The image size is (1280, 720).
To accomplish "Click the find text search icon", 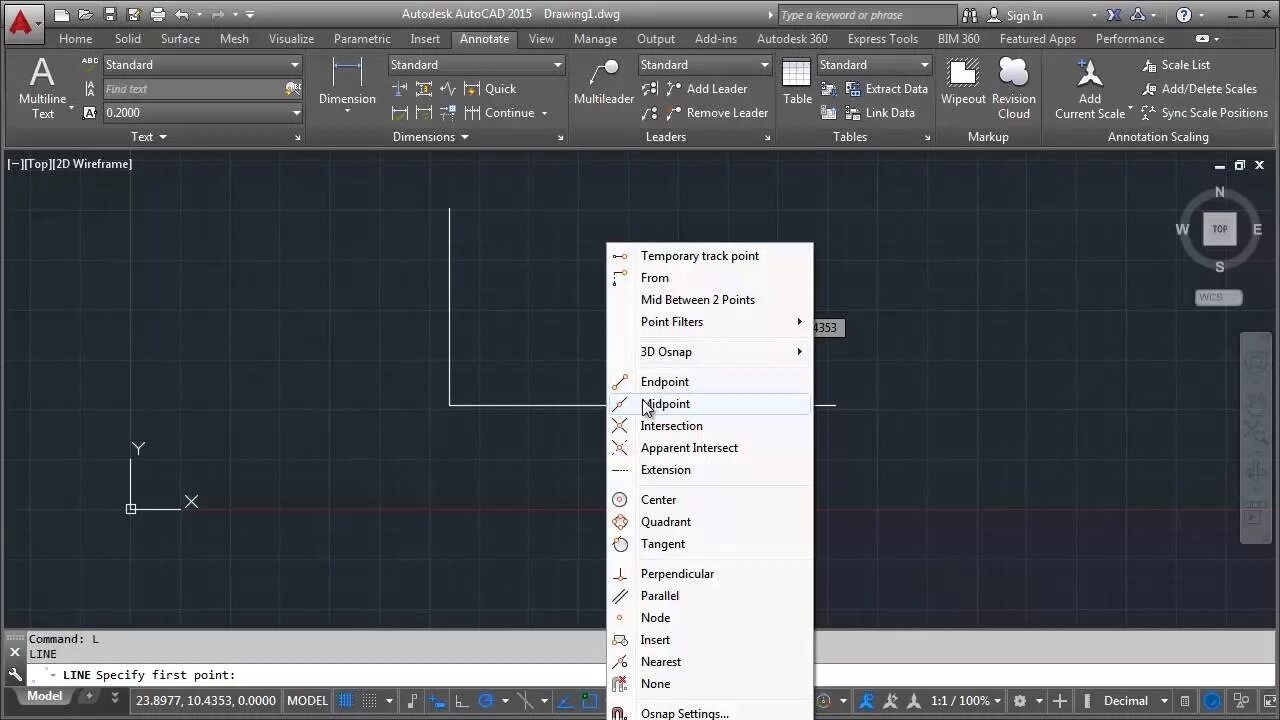I will pyautogui.click(x=292, y=89).
